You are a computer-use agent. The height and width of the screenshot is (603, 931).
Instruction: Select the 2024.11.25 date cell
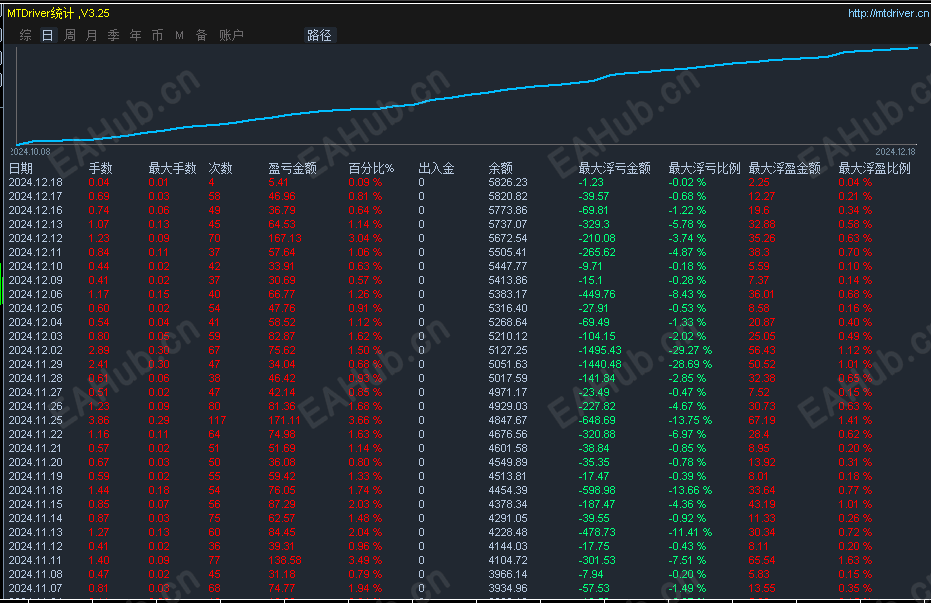click(35, 420)
